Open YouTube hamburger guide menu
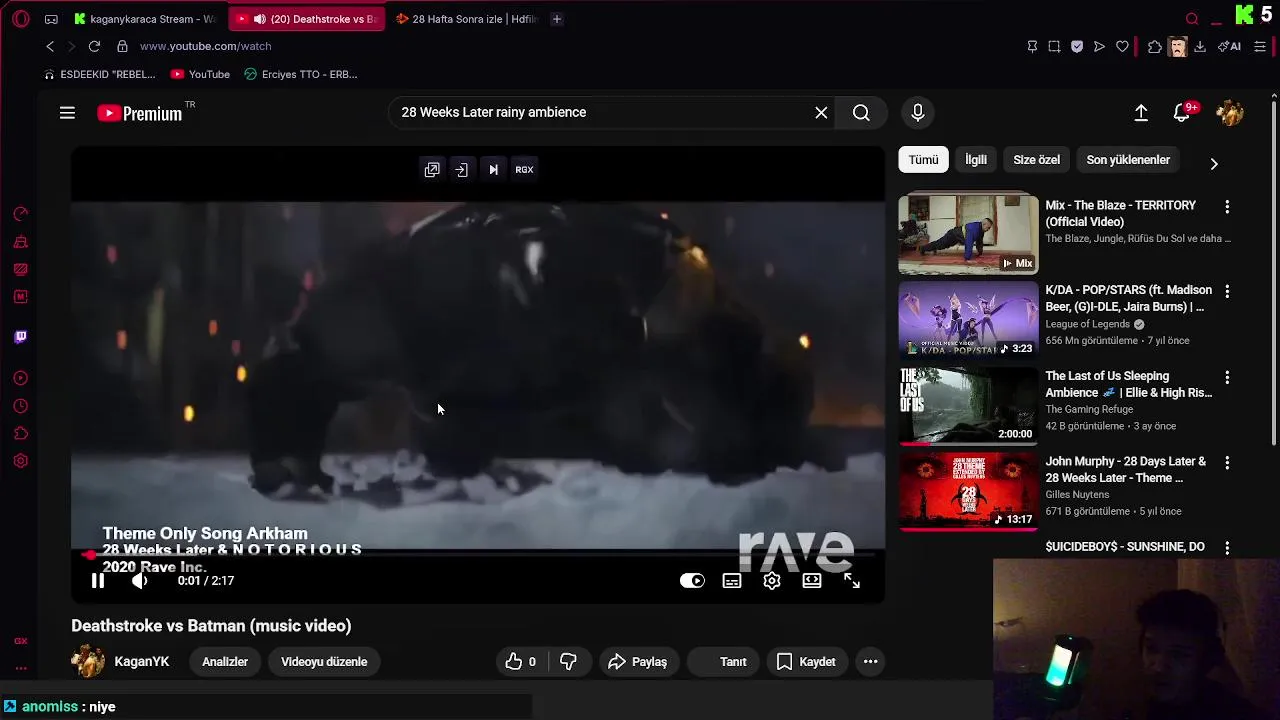1280x720 pixels. 67,113
